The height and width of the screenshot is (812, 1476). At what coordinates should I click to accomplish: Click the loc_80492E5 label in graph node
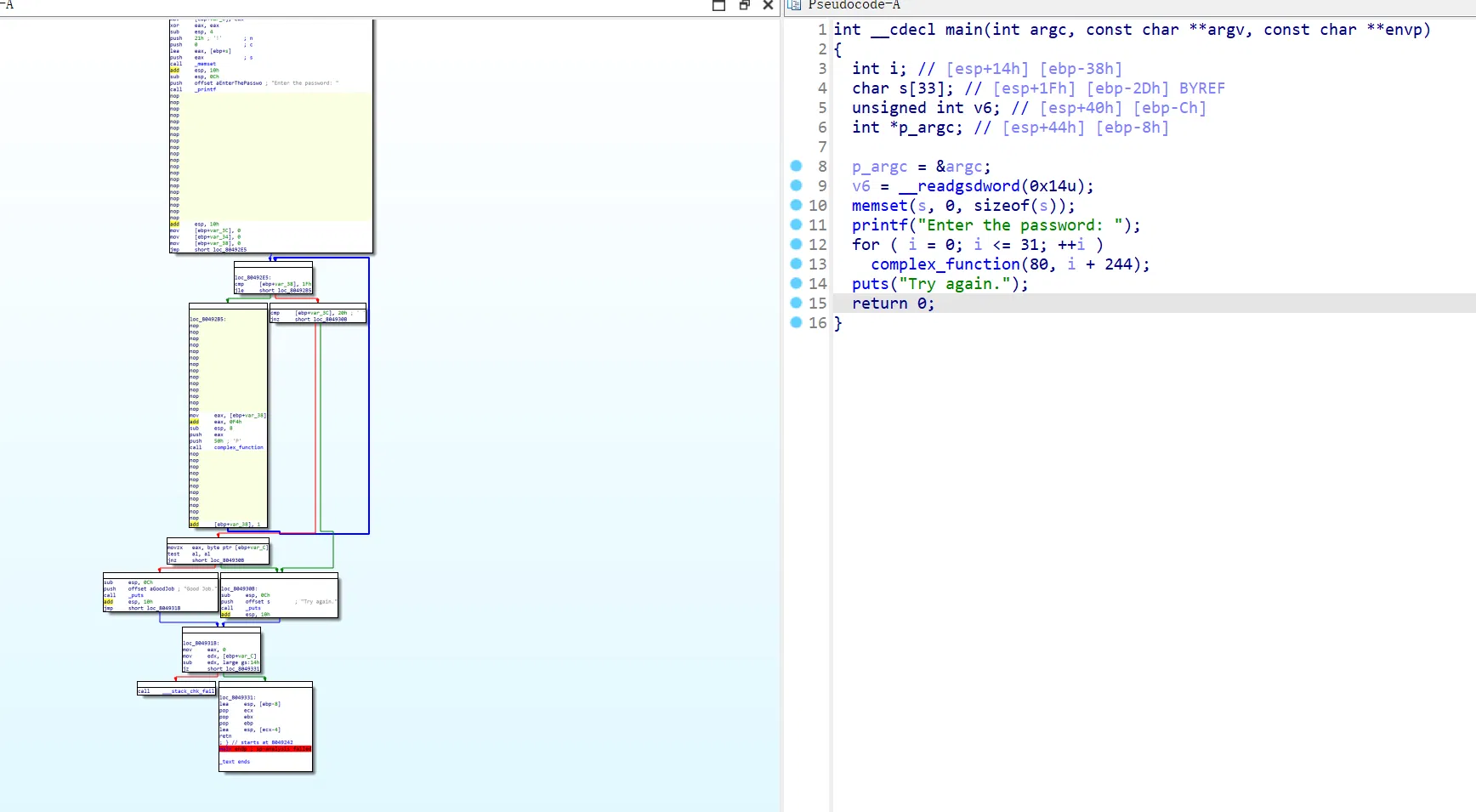tap(253, 277)
